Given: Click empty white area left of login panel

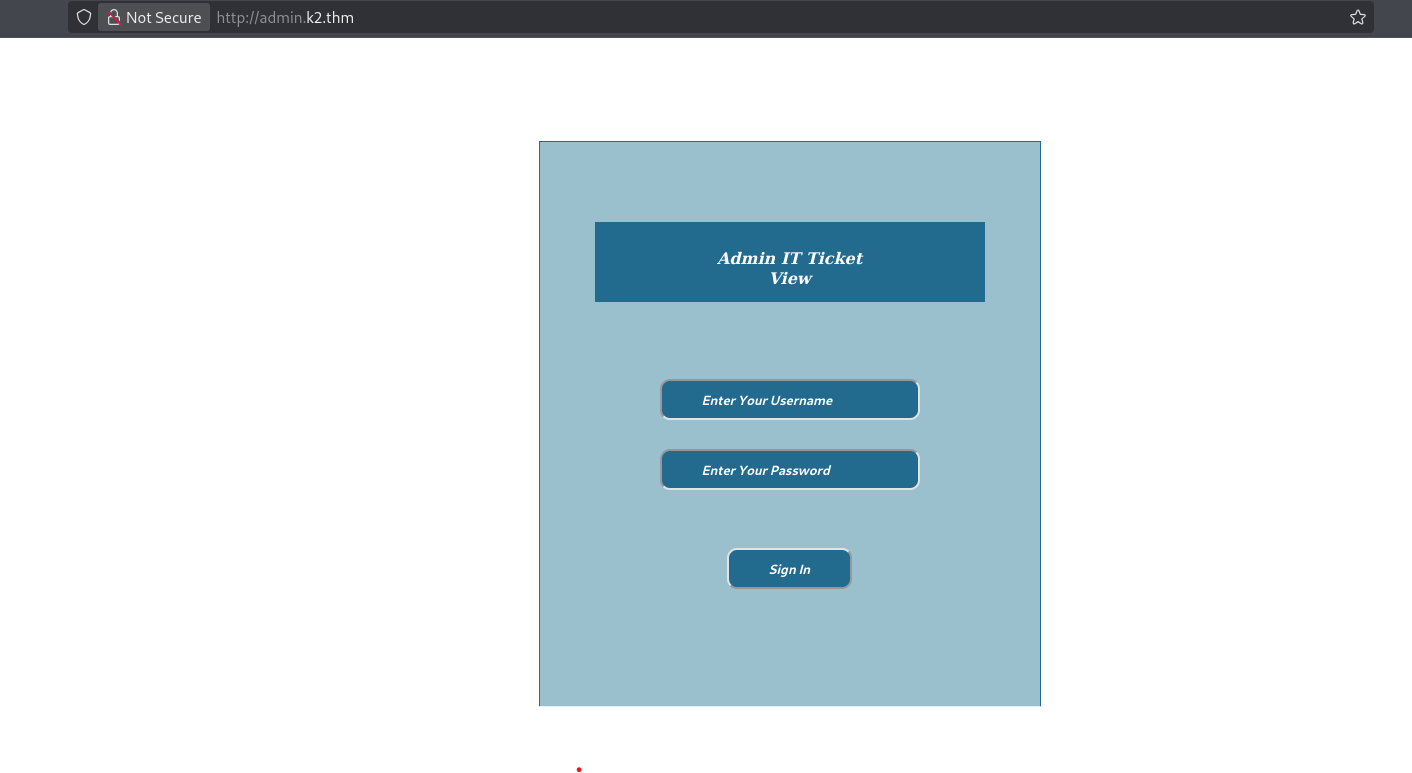Looking at the screenshot, I should click(270, 400).
